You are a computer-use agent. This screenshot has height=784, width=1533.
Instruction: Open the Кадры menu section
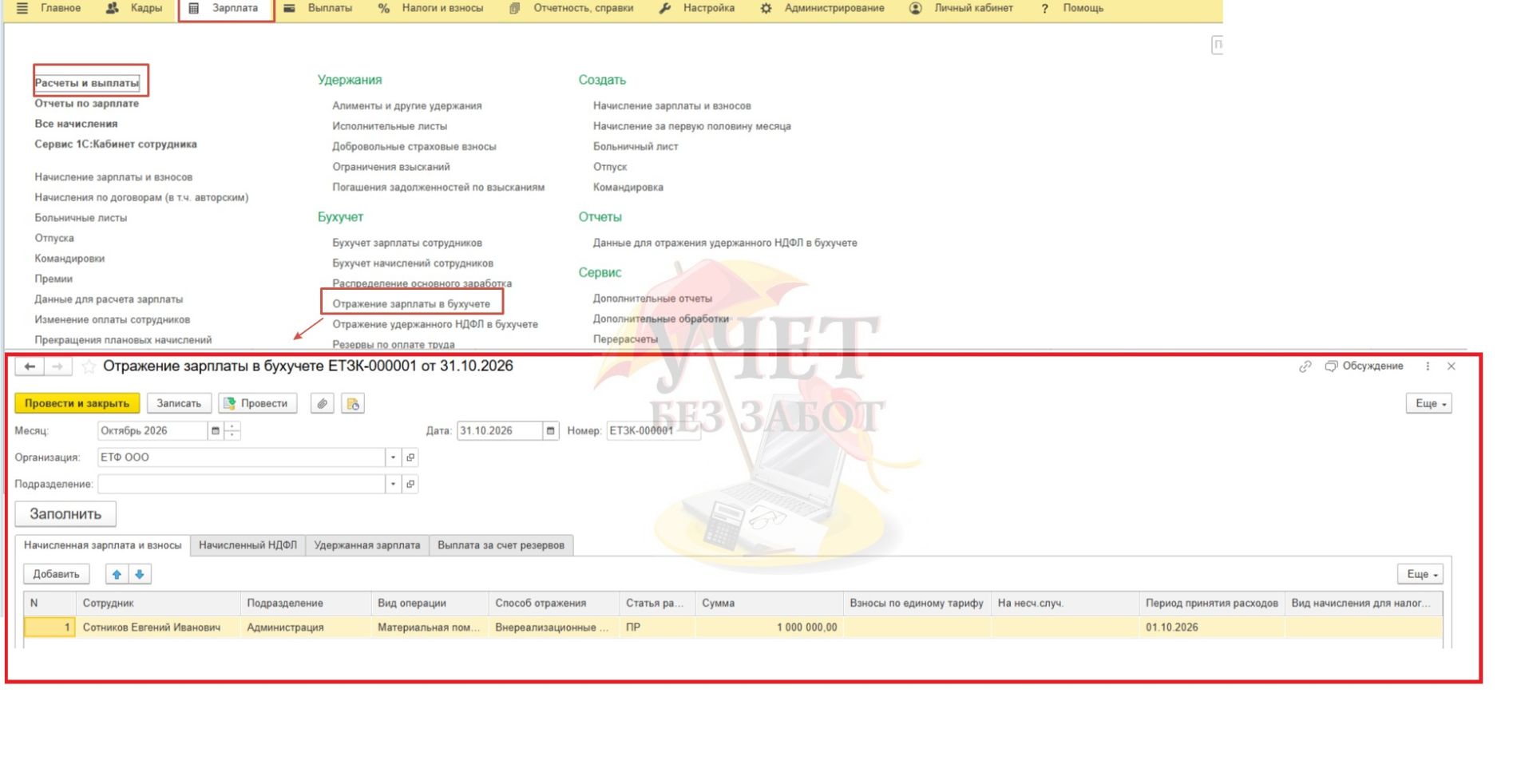click(134, 8)
